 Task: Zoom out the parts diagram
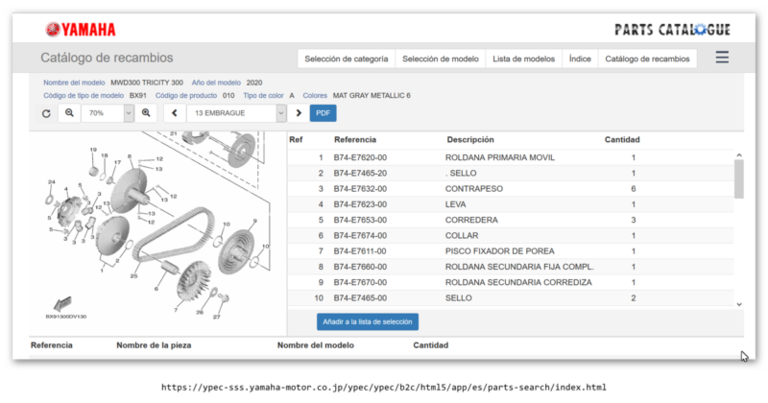click(69, 113)
